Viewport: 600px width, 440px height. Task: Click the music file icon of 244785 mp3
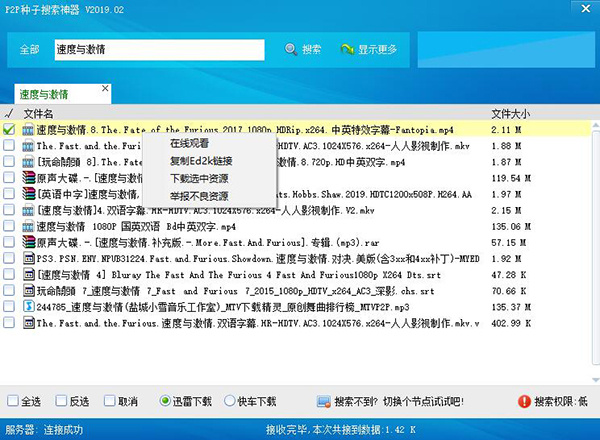click(x=28, y=307)
